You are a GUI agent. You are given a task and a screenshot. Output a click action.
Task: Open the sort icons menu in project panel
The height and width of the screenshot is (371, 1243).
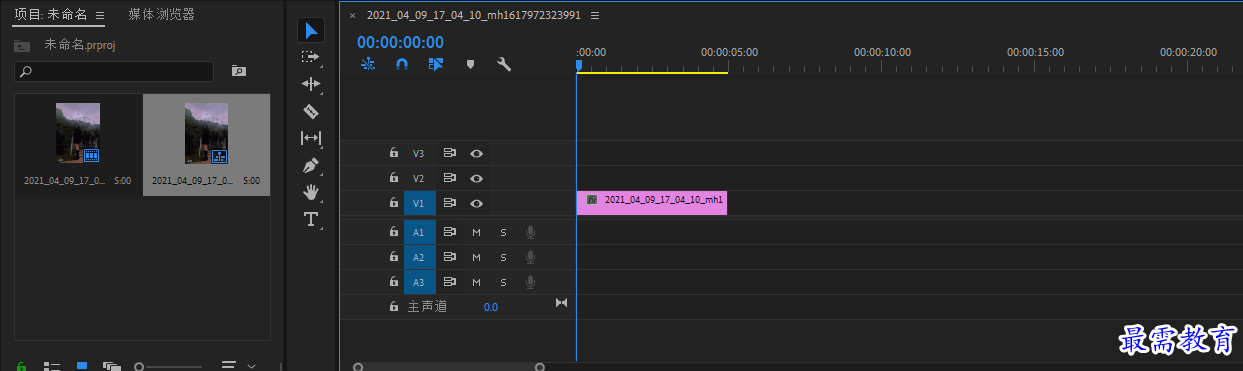pos(228,366)
